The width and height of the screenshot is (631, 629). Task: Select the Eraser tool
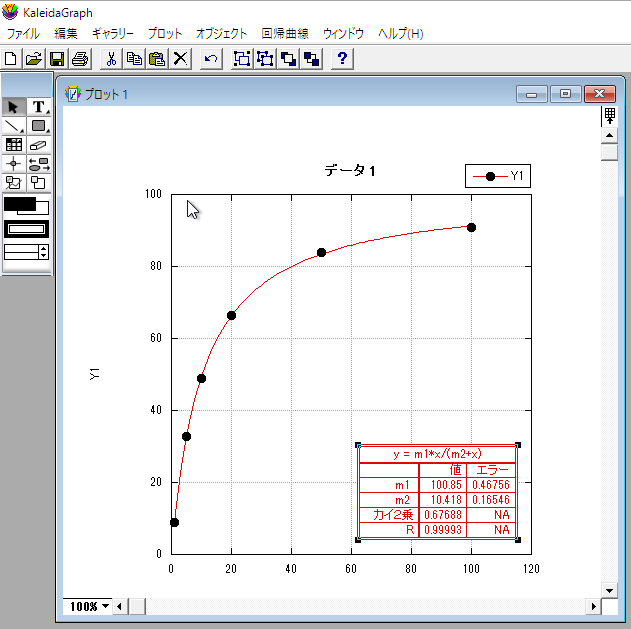point(39,145)
